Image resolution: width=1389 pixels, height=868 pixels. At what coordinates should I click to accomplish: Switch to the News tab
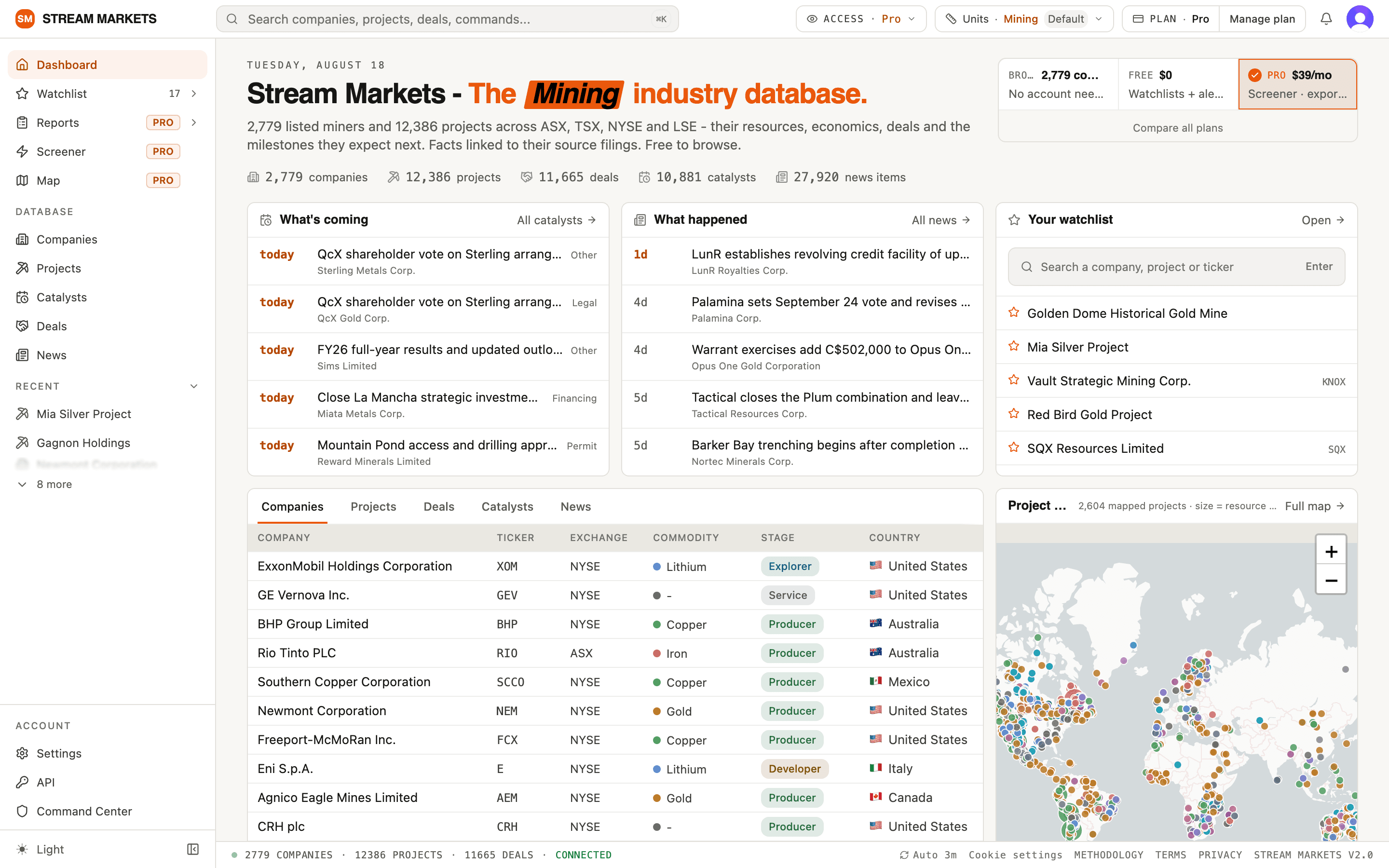pyautogui.click(x=575, y=506)
